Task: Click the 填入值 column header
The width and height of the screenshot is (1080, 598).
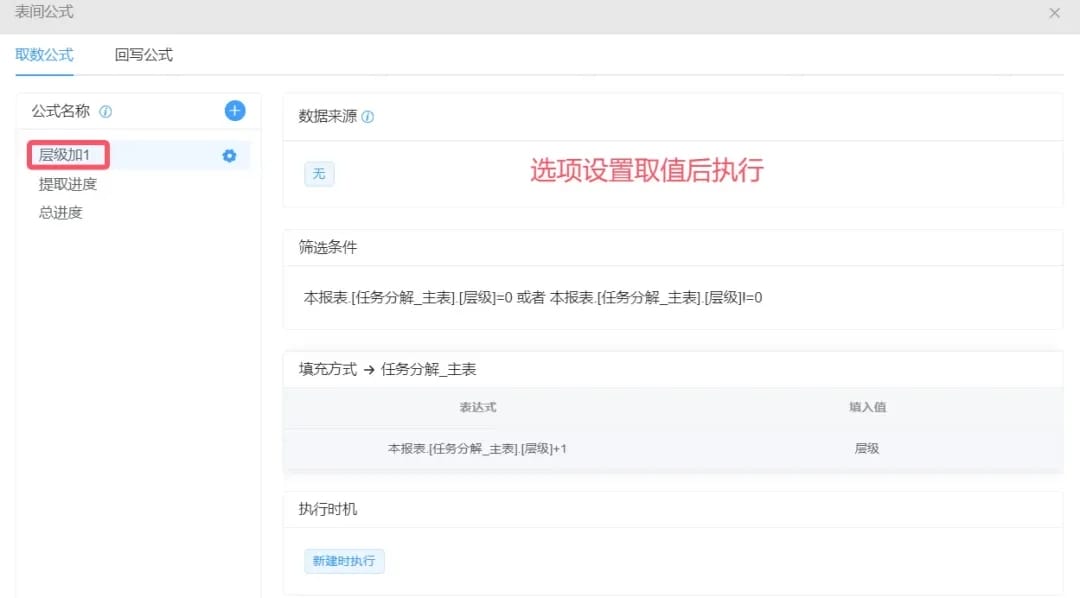Action: click(x=867, y=407)
